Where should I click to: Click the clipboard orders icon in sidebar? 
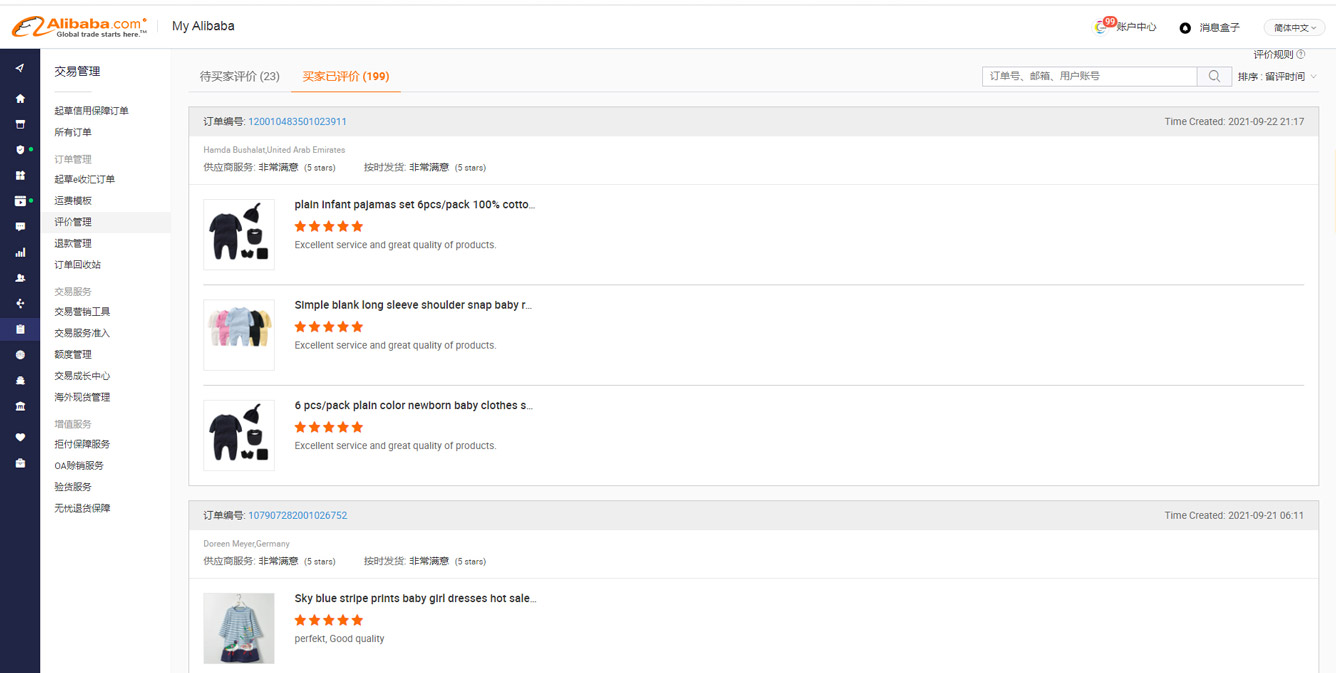click(x=20, y=329)
